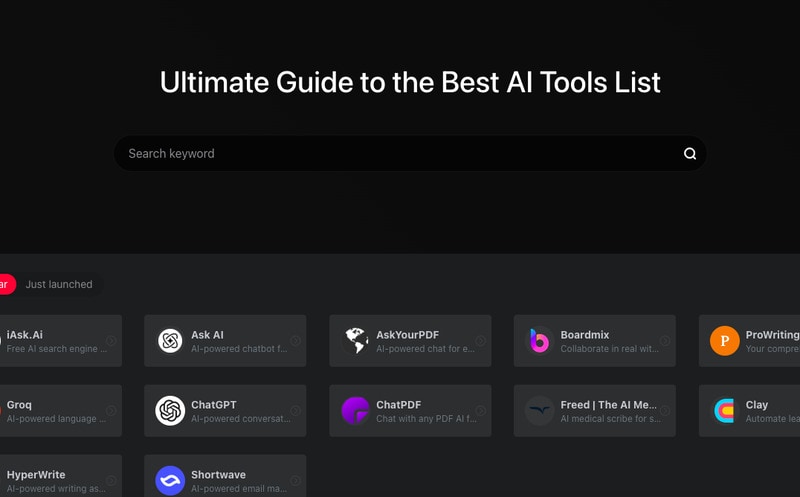Switch to the Just launched tab
800x497 pixels.
59,285
